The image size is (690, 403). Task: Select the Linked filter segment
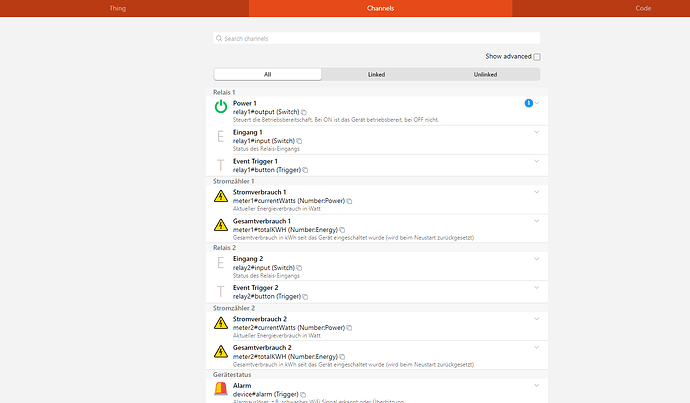pyautogui.click(x=377, y=74)
